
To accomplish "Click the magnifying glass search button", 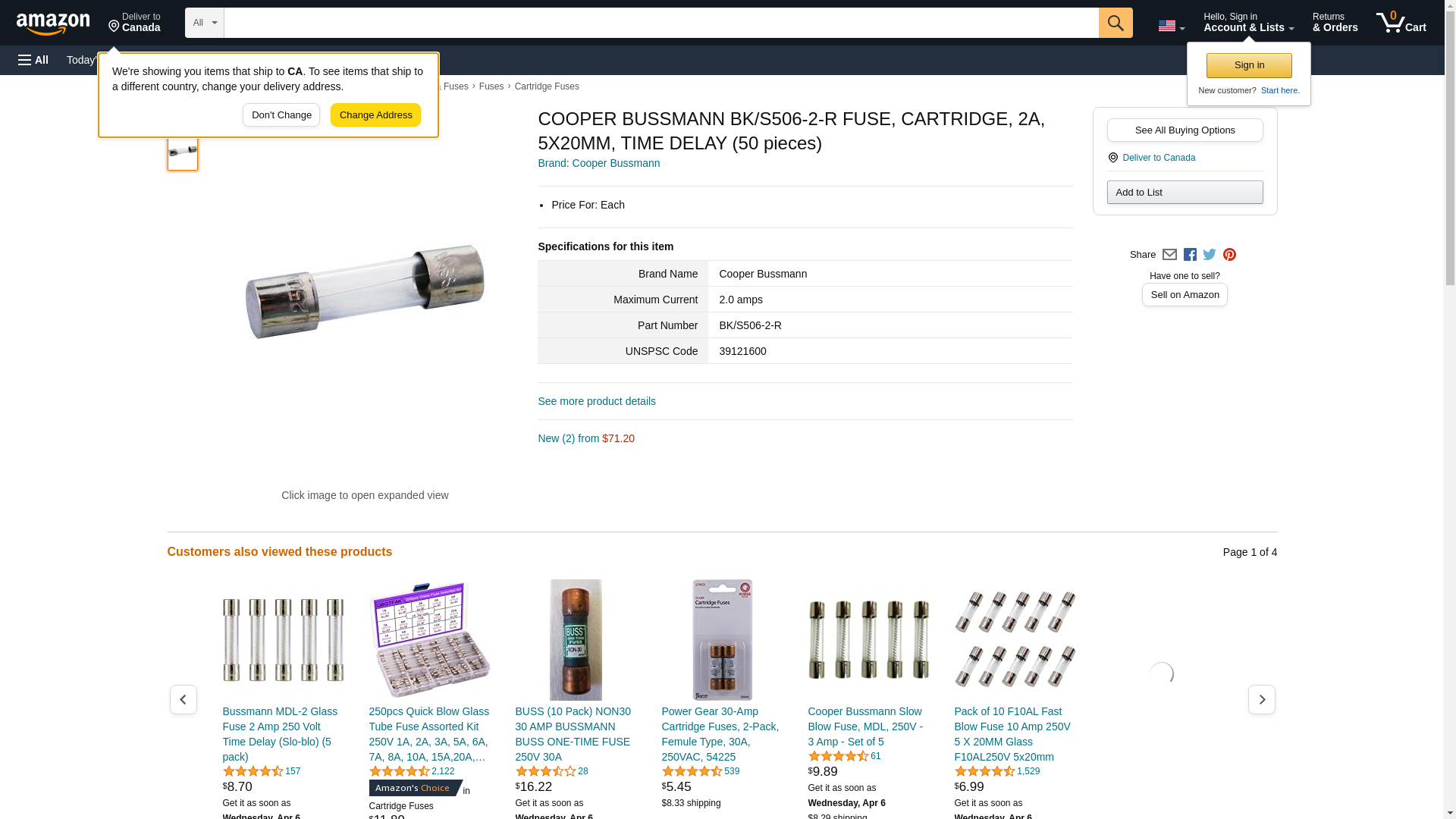I will coord(1115,23).
